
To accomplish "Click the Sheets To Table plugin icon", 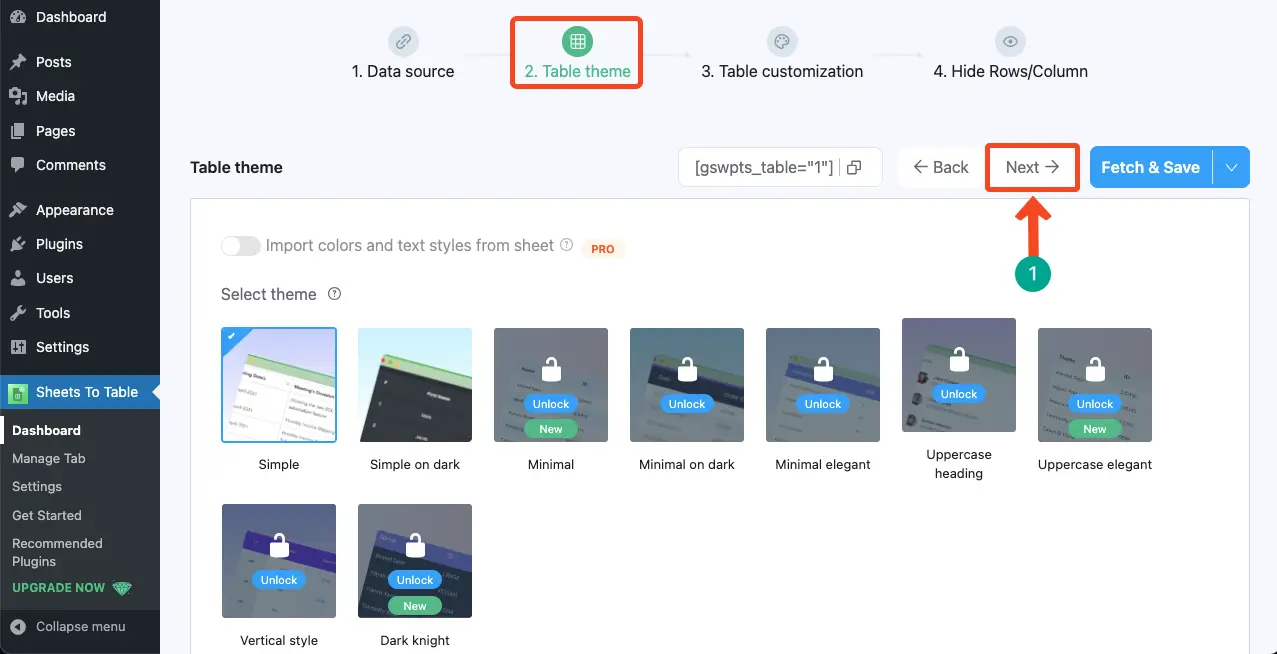I will 18,393.
